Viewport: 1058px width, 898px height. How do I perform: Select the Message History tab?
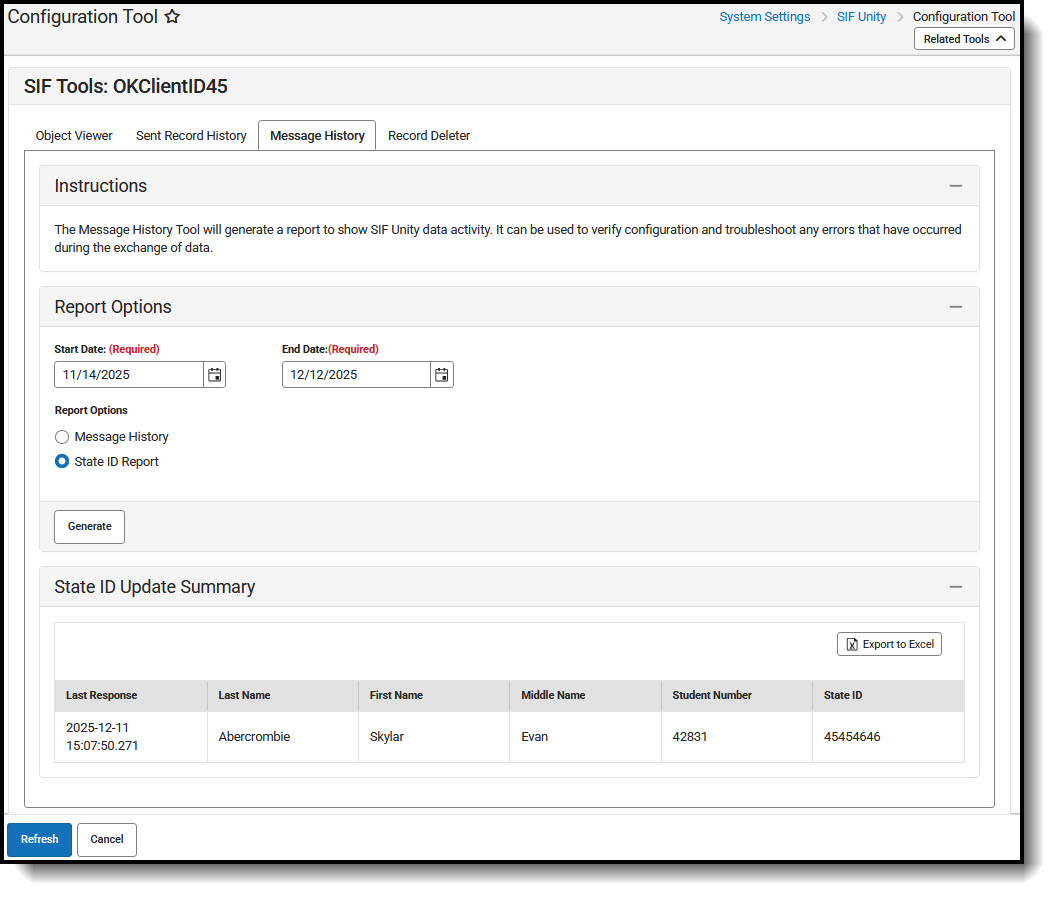pyautogui.click(x=316, y=135)
